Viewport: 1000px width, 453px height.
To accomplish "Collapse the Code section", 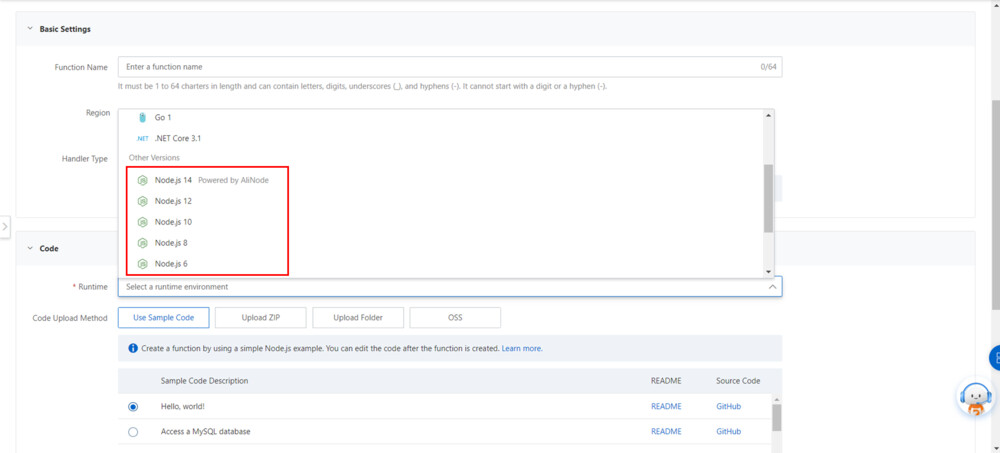I will tap(29, 248).
